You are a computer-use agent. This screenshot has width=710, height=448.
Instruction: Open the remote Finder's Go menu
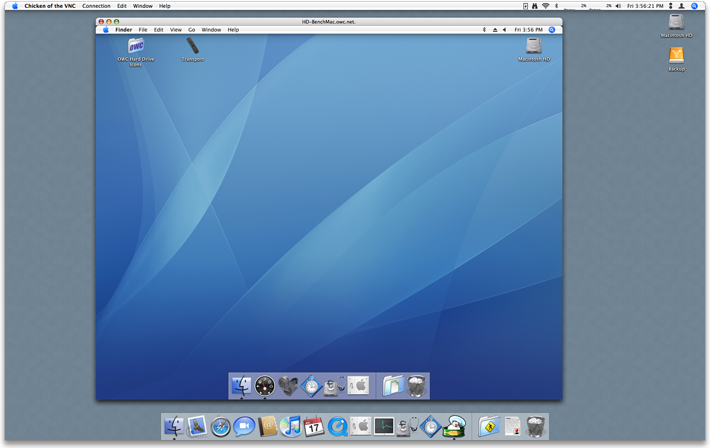click(192, 30)
